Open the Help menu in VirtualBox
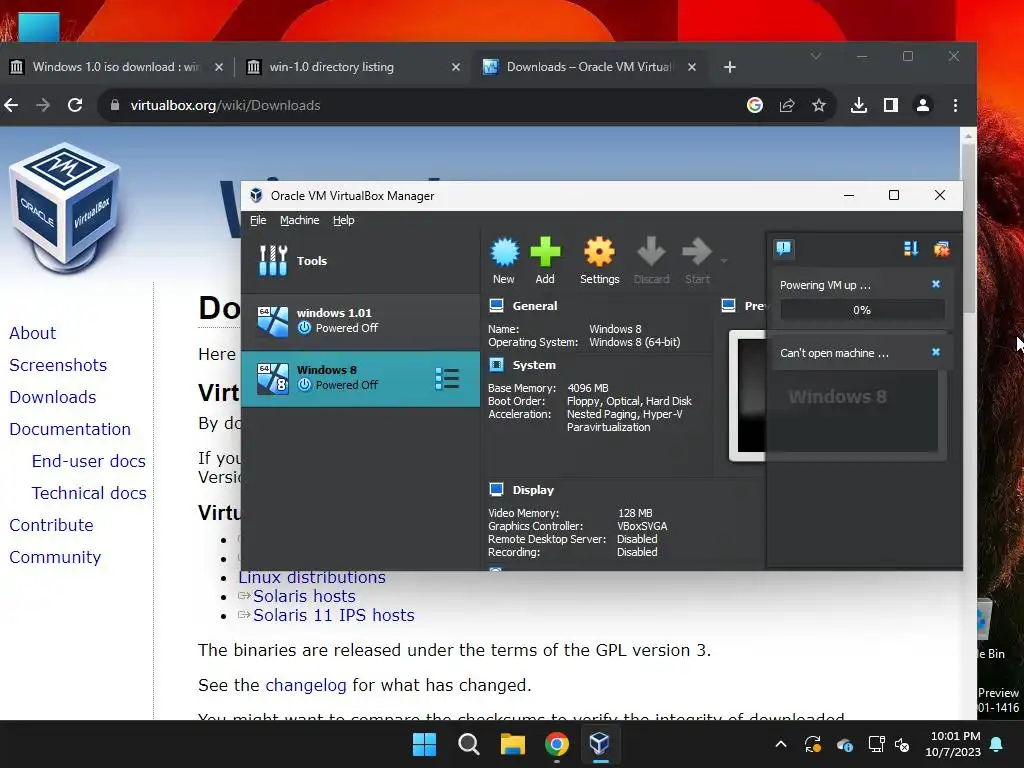Screen dimensions: 1024x768 (344, 220)
